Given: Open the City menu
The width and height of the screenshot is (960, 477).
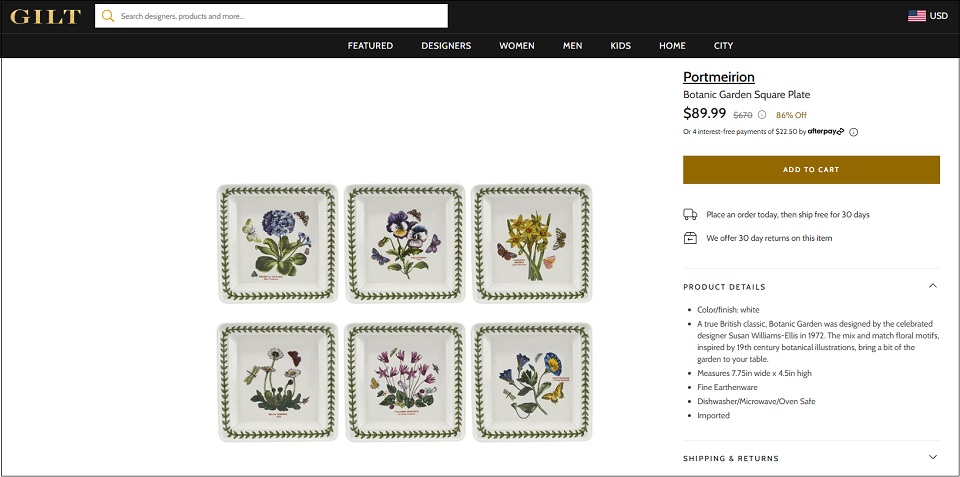Looking at the screenshot, I should click(723, 45).
